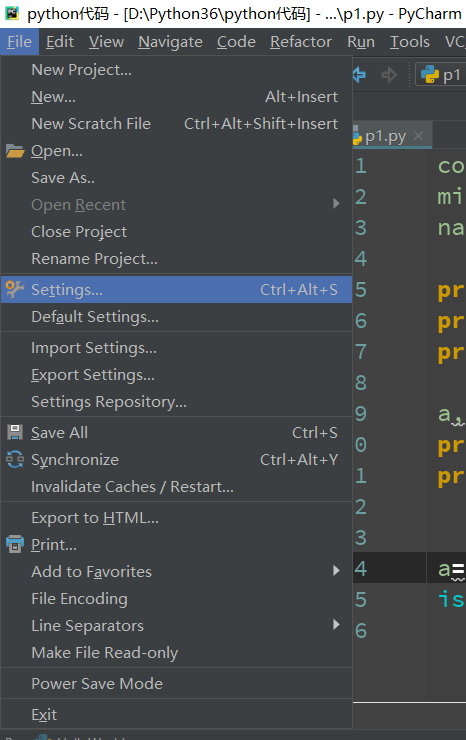Screen dimensions: 466x740
Task: Open the Refactor menu
Action: 301,42
